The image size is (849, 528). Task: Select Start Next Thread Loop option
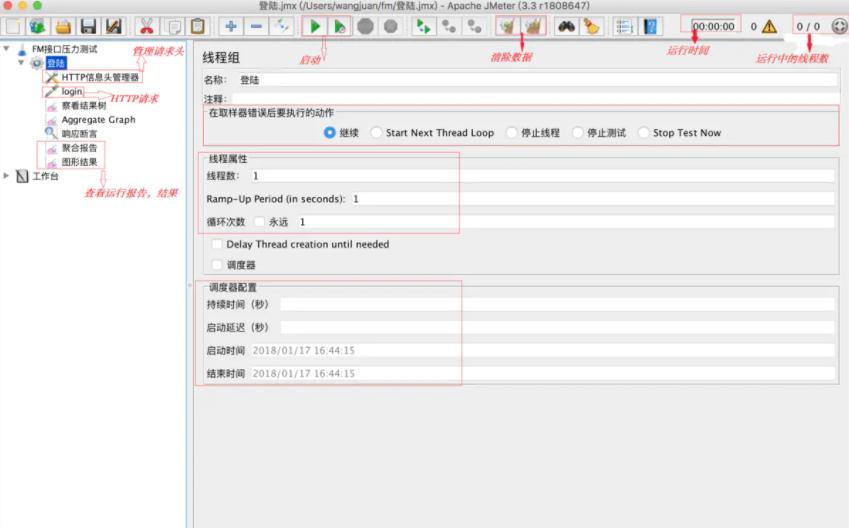(376, 133)
